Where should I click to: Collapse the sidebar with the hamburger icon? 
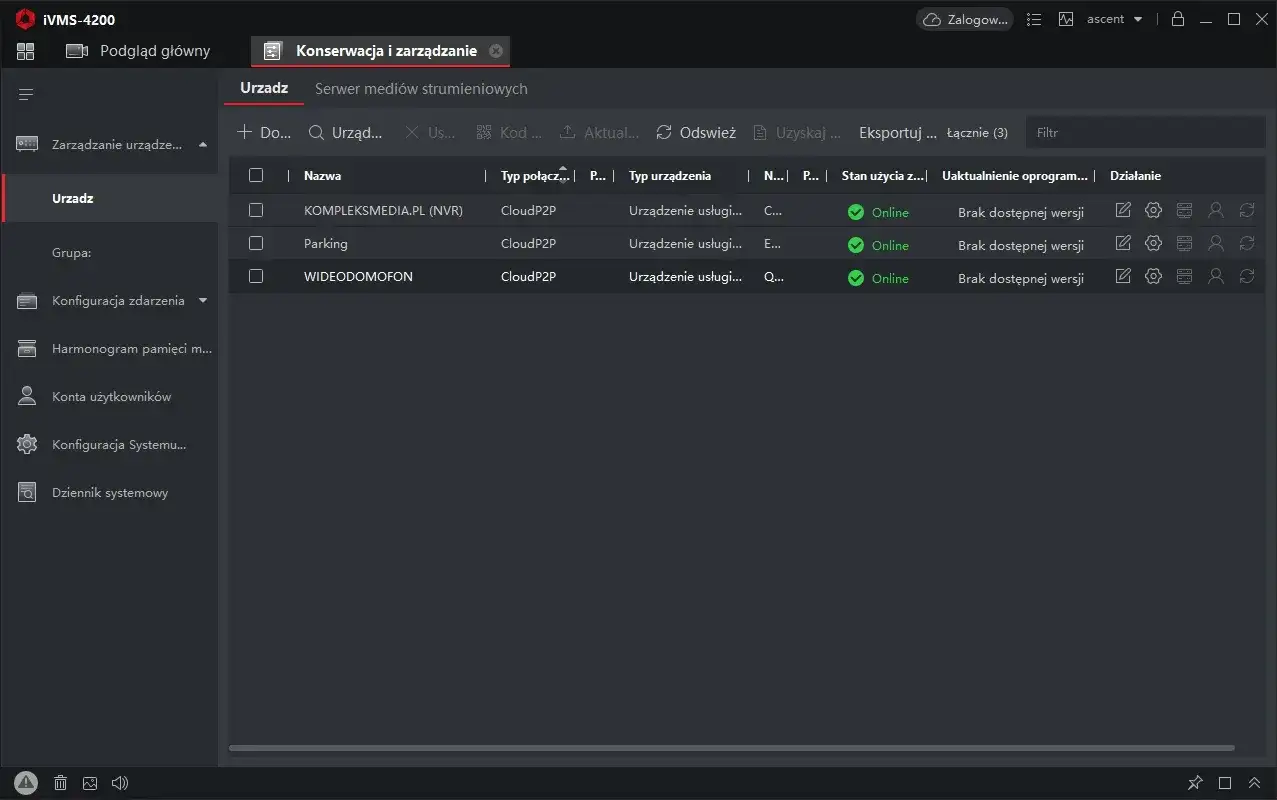[x=26, y=94]
